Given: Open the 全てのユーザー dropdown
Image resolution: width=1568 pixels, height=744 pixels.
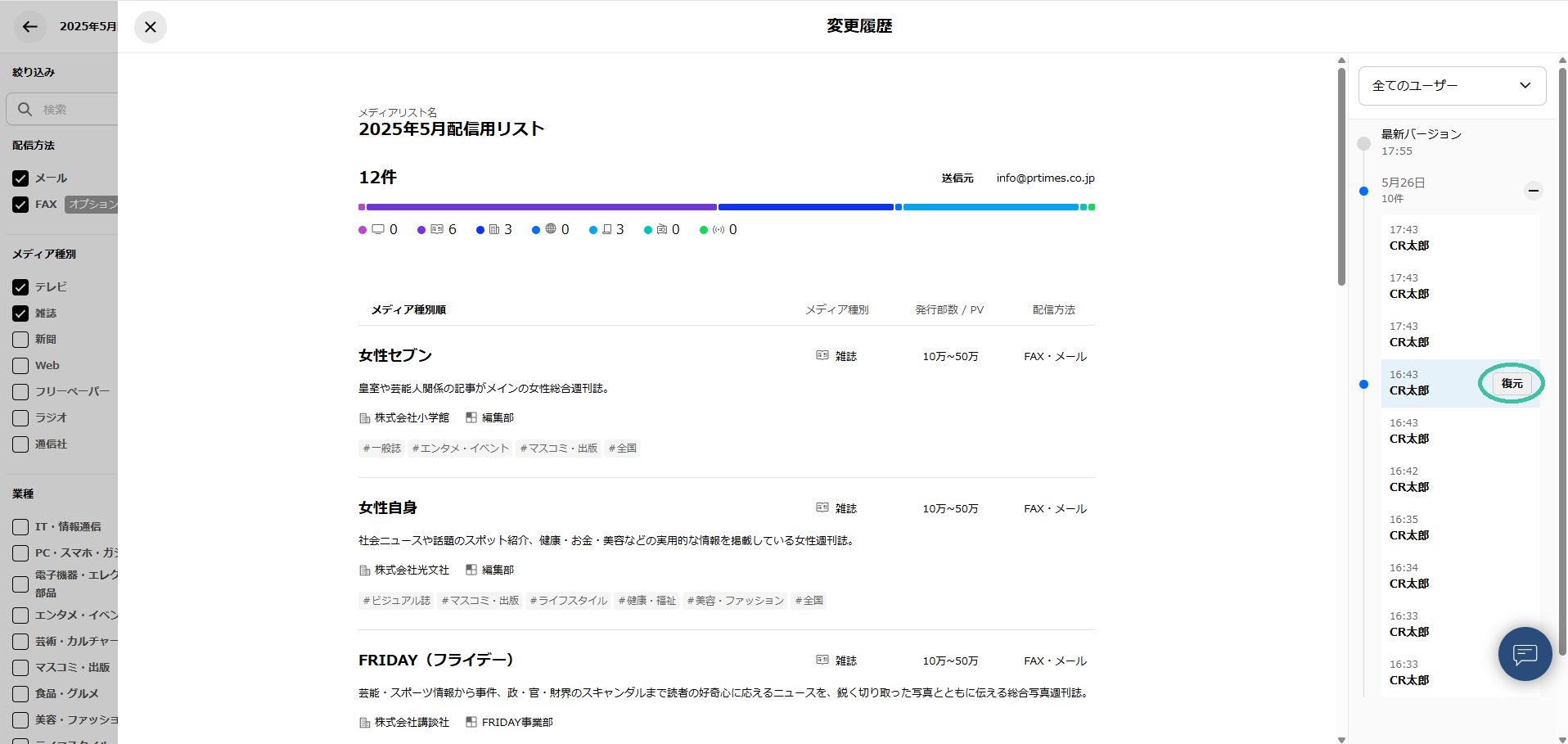Looking at the screenshot, I should [1452, 86].
